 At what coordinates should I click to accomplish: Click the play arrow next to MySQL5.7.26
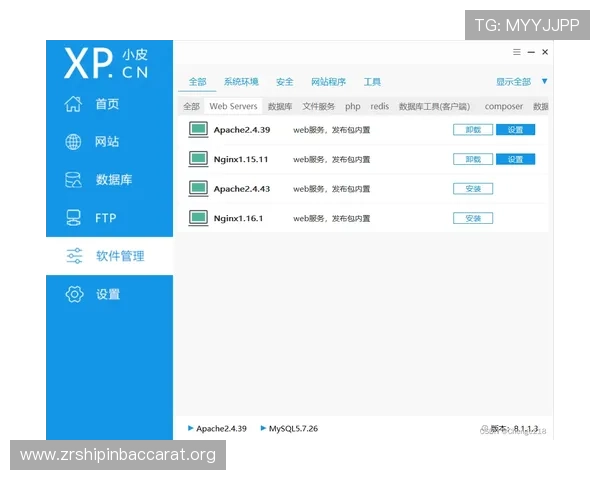point(263,428)
